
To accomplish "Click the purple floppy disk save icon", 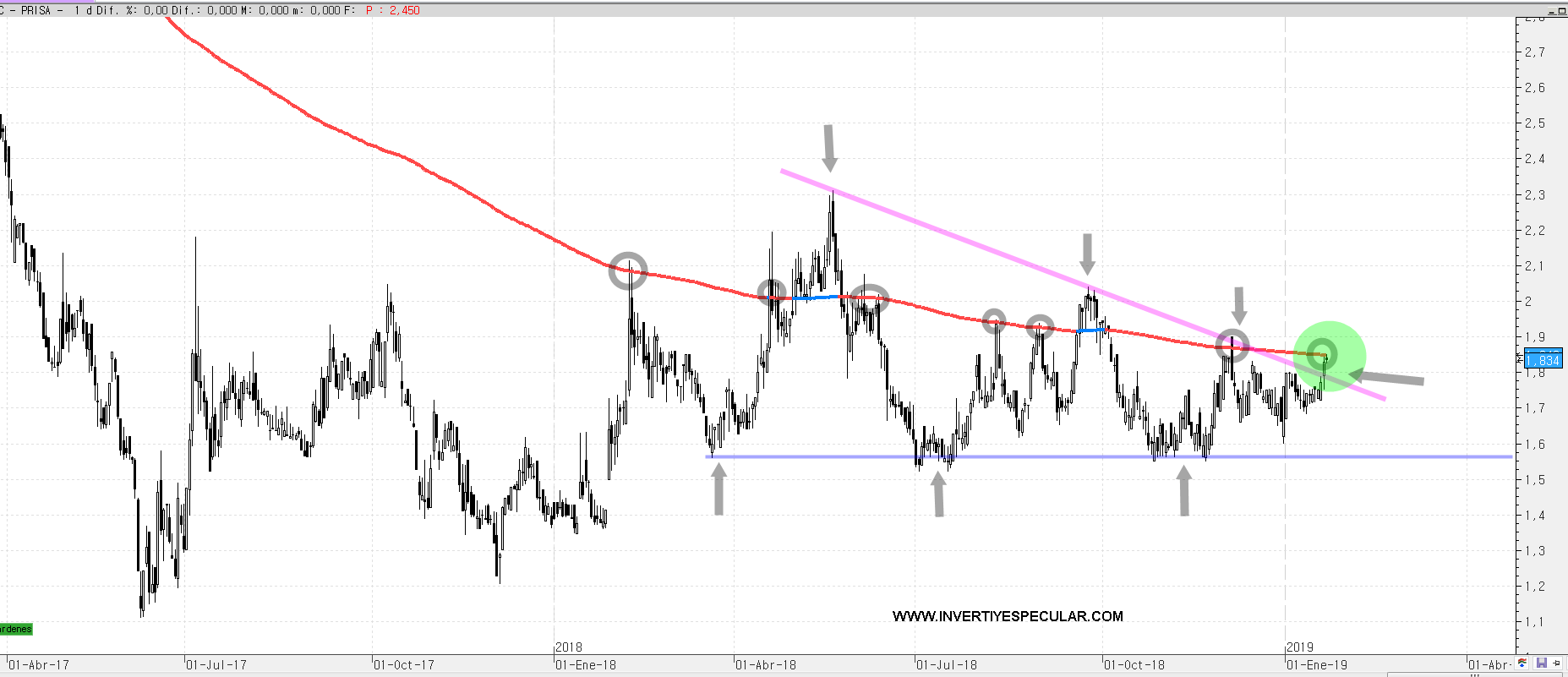I will point(1541,663).
